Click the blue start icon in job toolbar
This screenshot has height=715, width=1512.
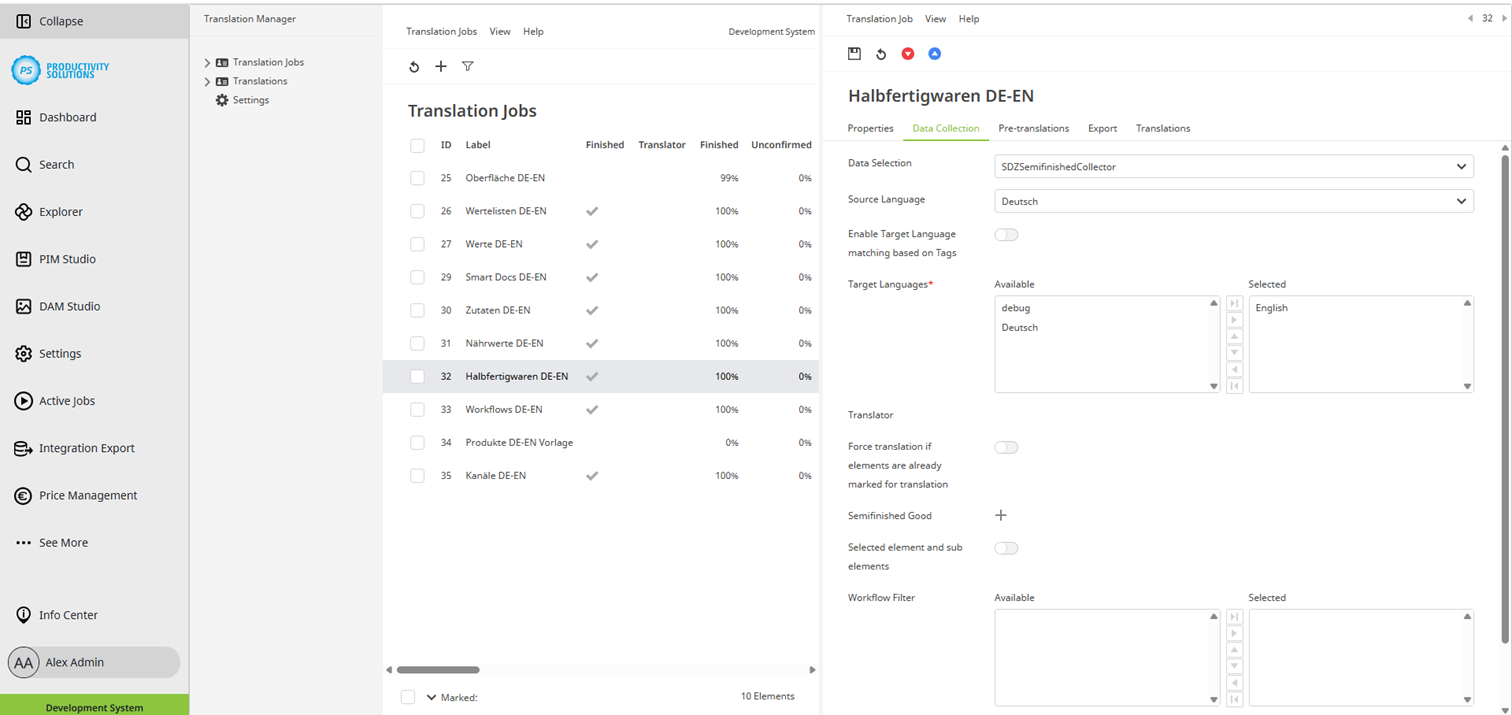(934, 53)
